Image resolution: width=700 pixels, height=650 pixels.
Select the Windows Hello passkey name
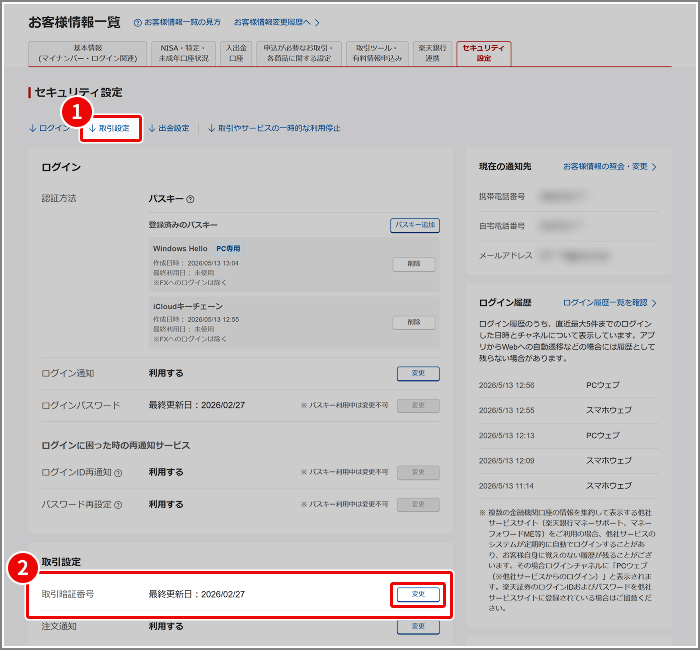tap(180, 249)
